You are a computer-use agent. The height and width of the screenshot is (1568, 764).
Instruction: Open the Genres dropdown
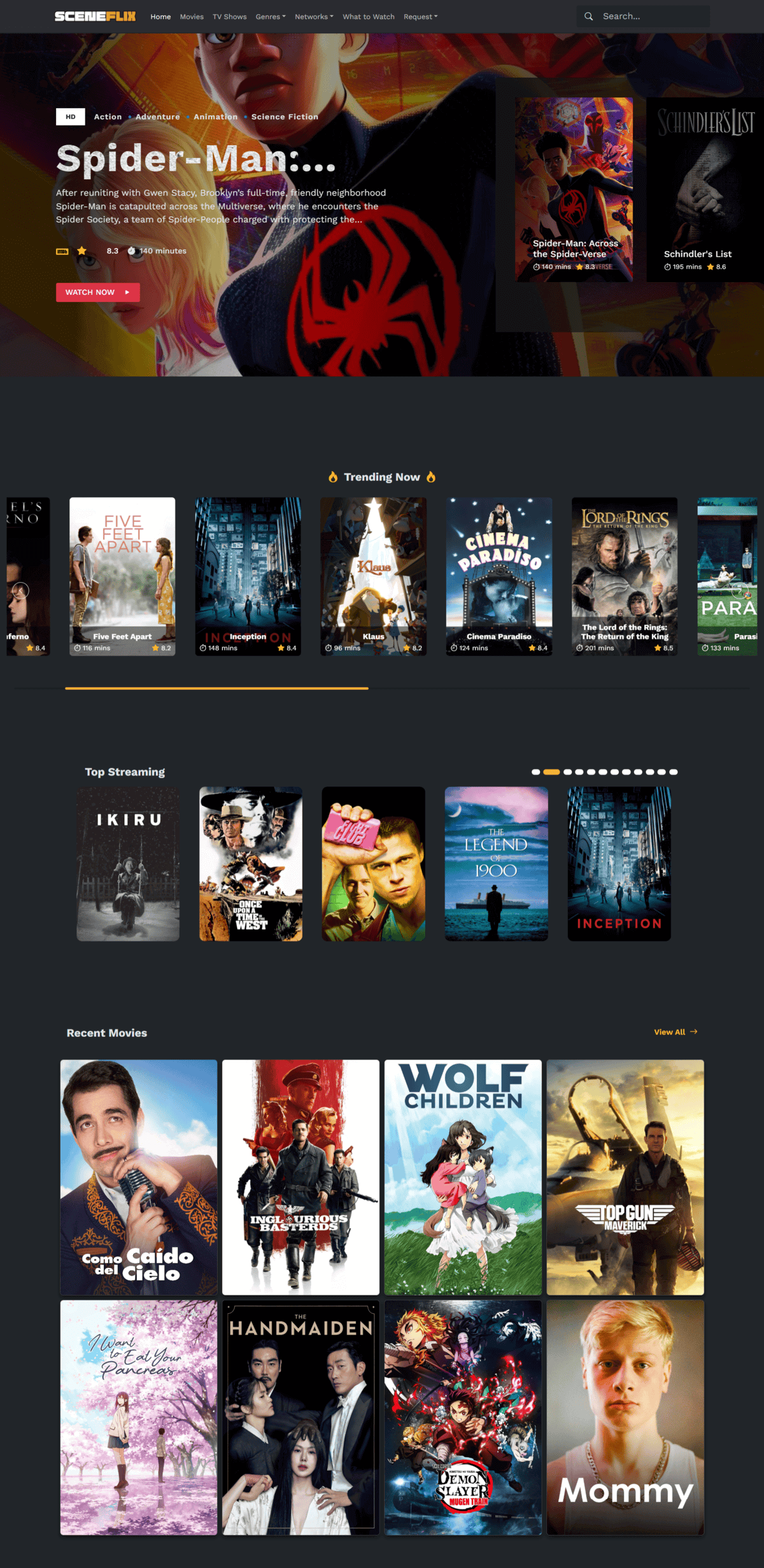tap(271, 17)
